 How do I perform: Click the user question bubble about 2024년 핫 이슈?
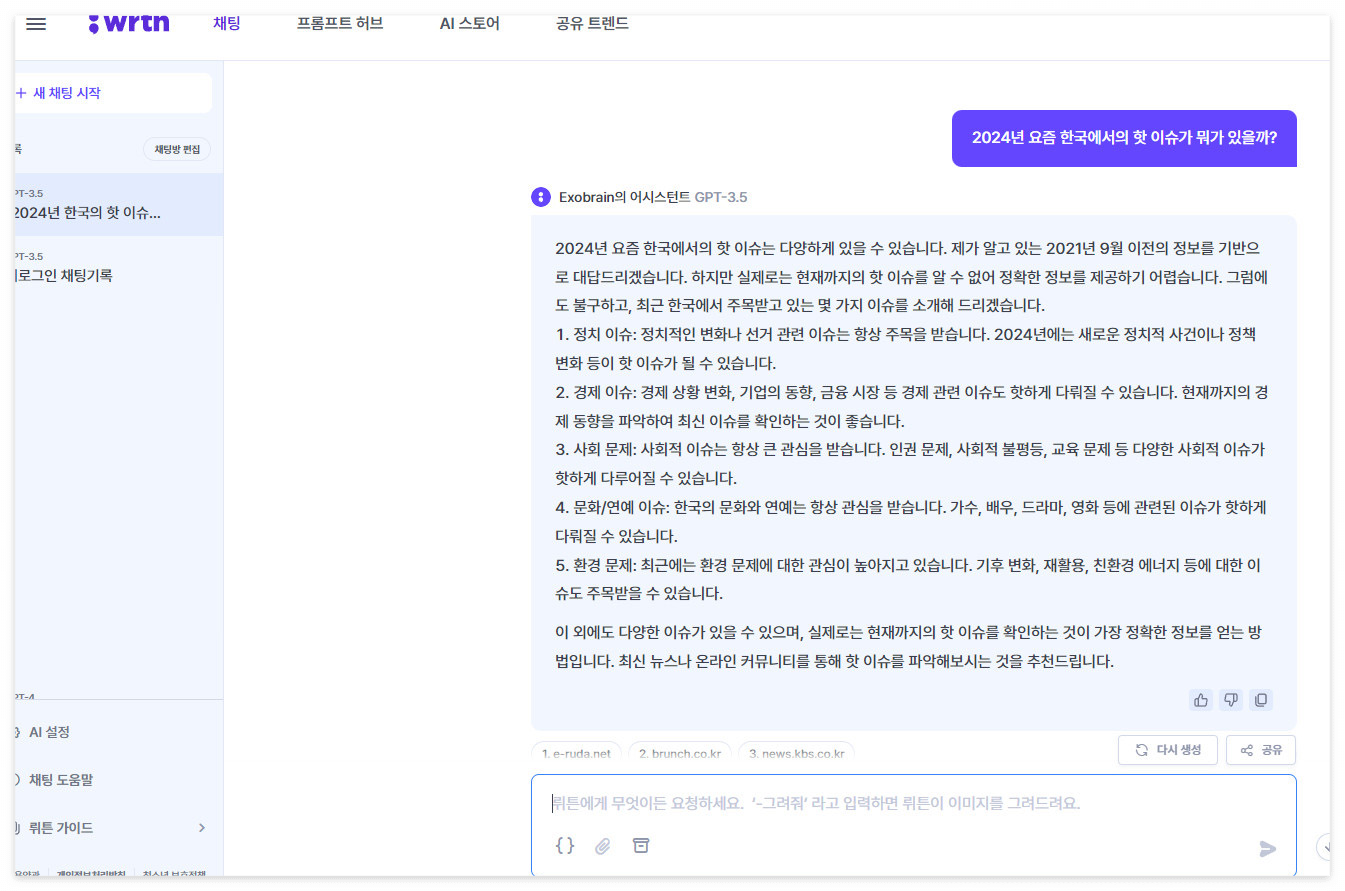click(x=1124, y=138)
